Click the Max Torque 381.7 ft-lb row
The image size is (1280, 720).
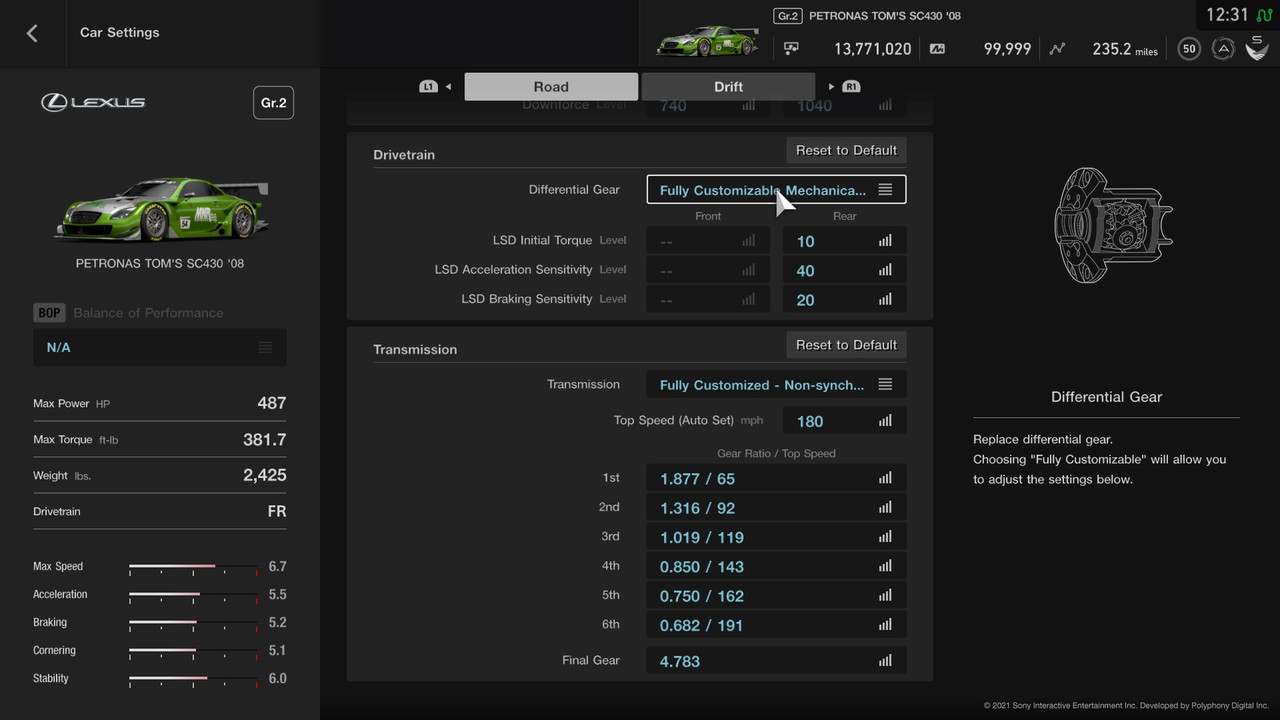pos(160,439)
